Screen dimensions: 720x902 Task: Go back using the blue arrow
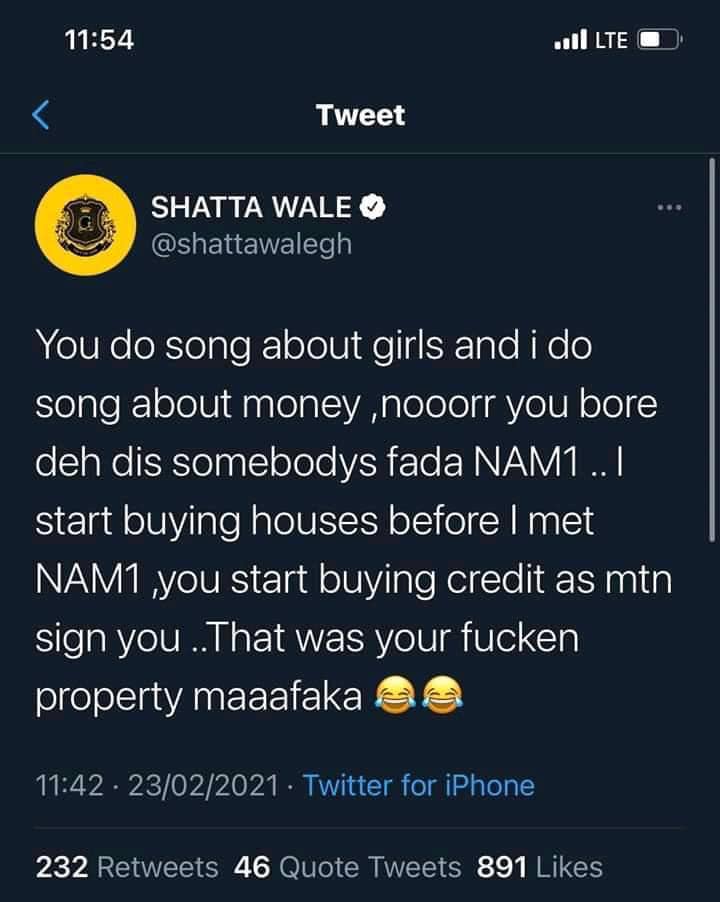tap(41, 115)
